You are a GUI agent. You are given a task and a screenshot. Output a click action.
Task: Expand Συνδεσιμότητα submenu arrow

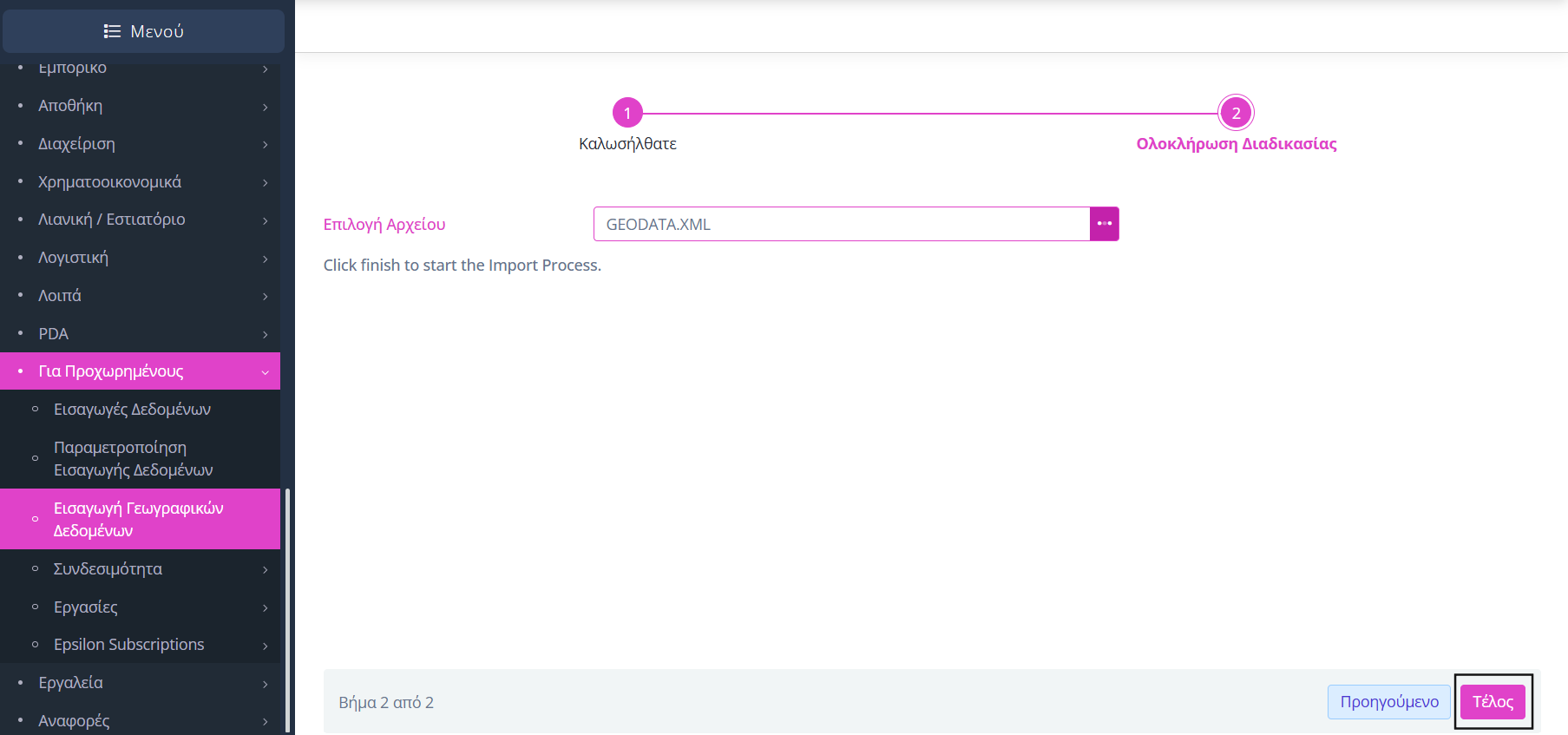265,570
